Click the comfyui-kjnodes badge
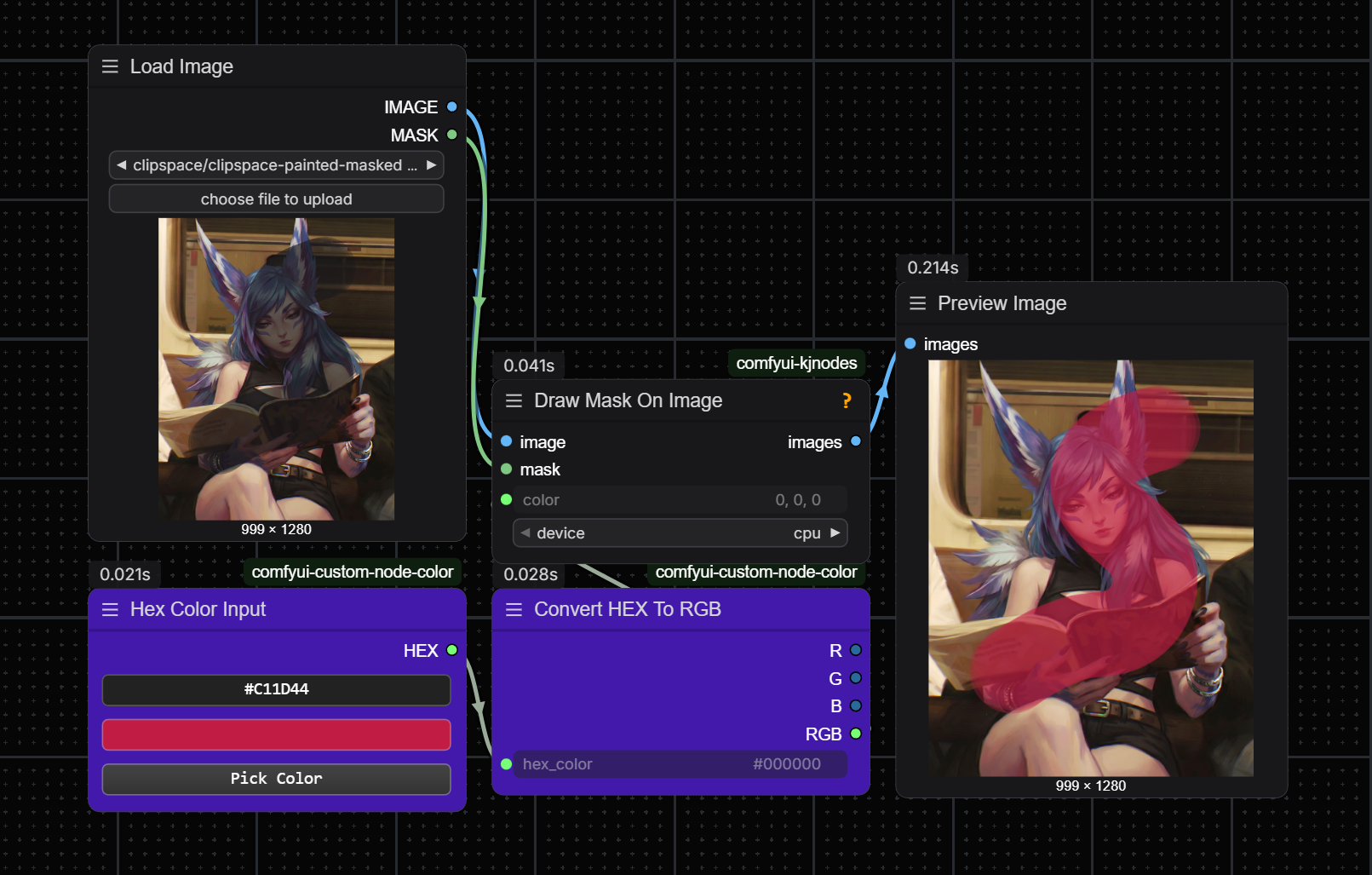 (x=796, y=363)
